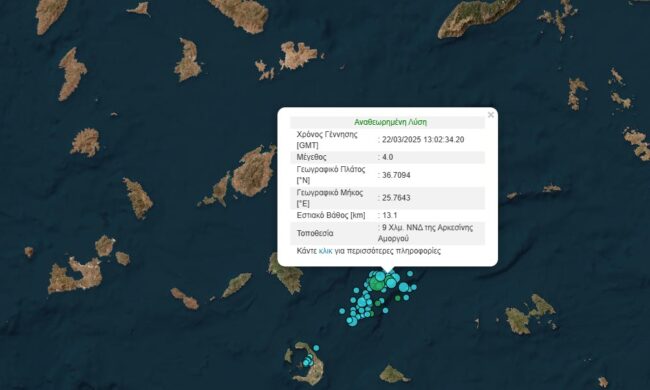
Task: Click Astypalaia island at the map's right
Action: [531, 314]
